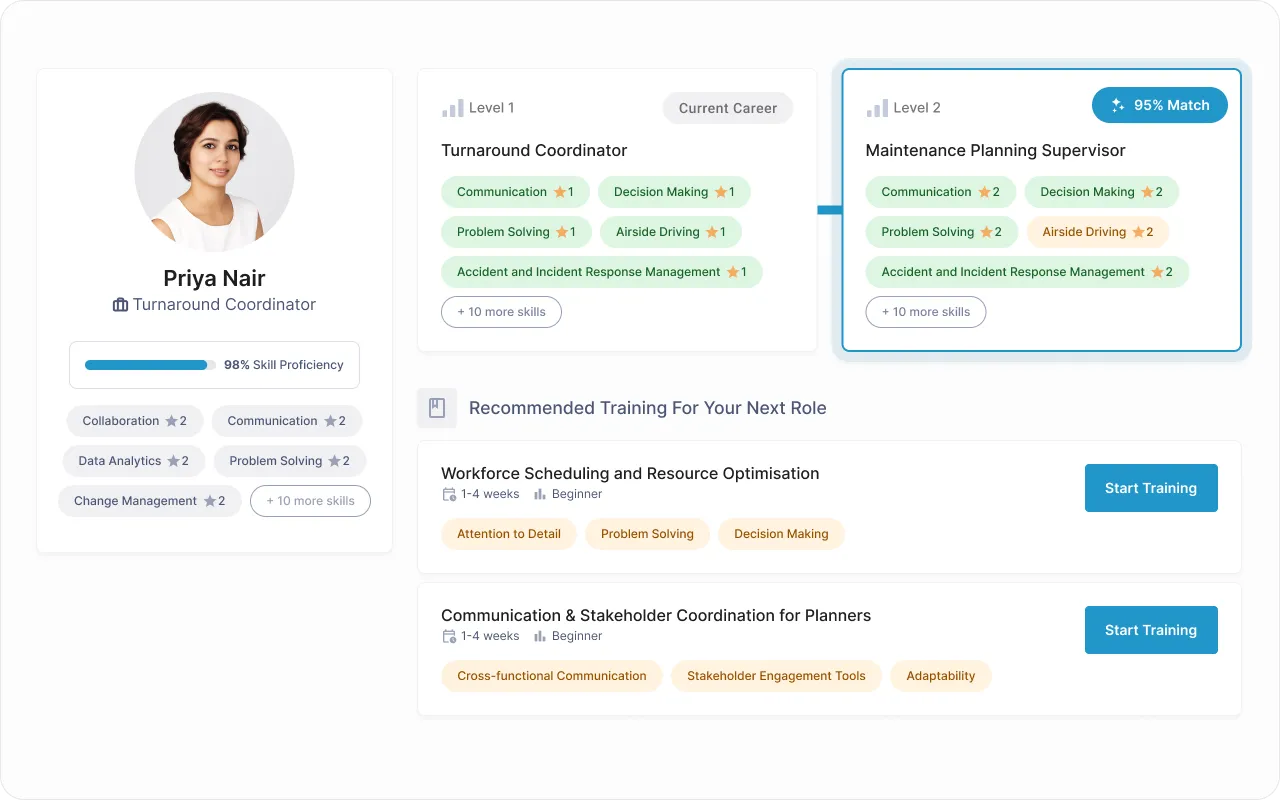Start Training for Workforce Scheduling course
The image size is (1280, 800).
(1150, 488)
